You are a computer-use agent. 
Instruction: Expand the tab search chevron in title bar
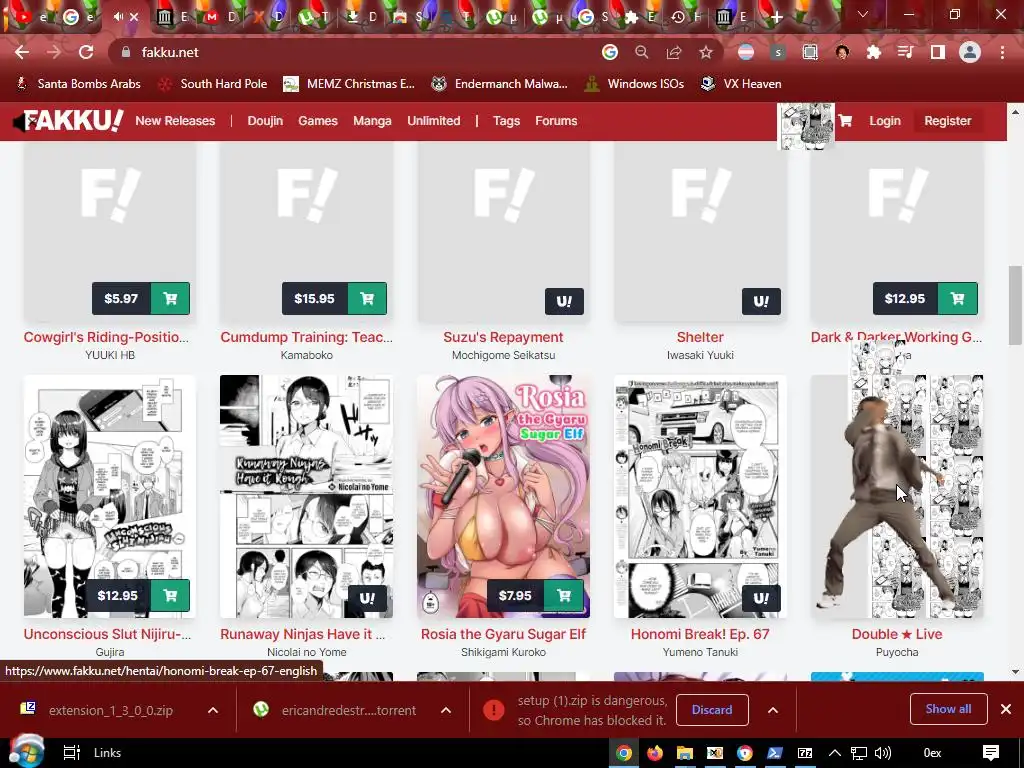[x=863, y=14]
